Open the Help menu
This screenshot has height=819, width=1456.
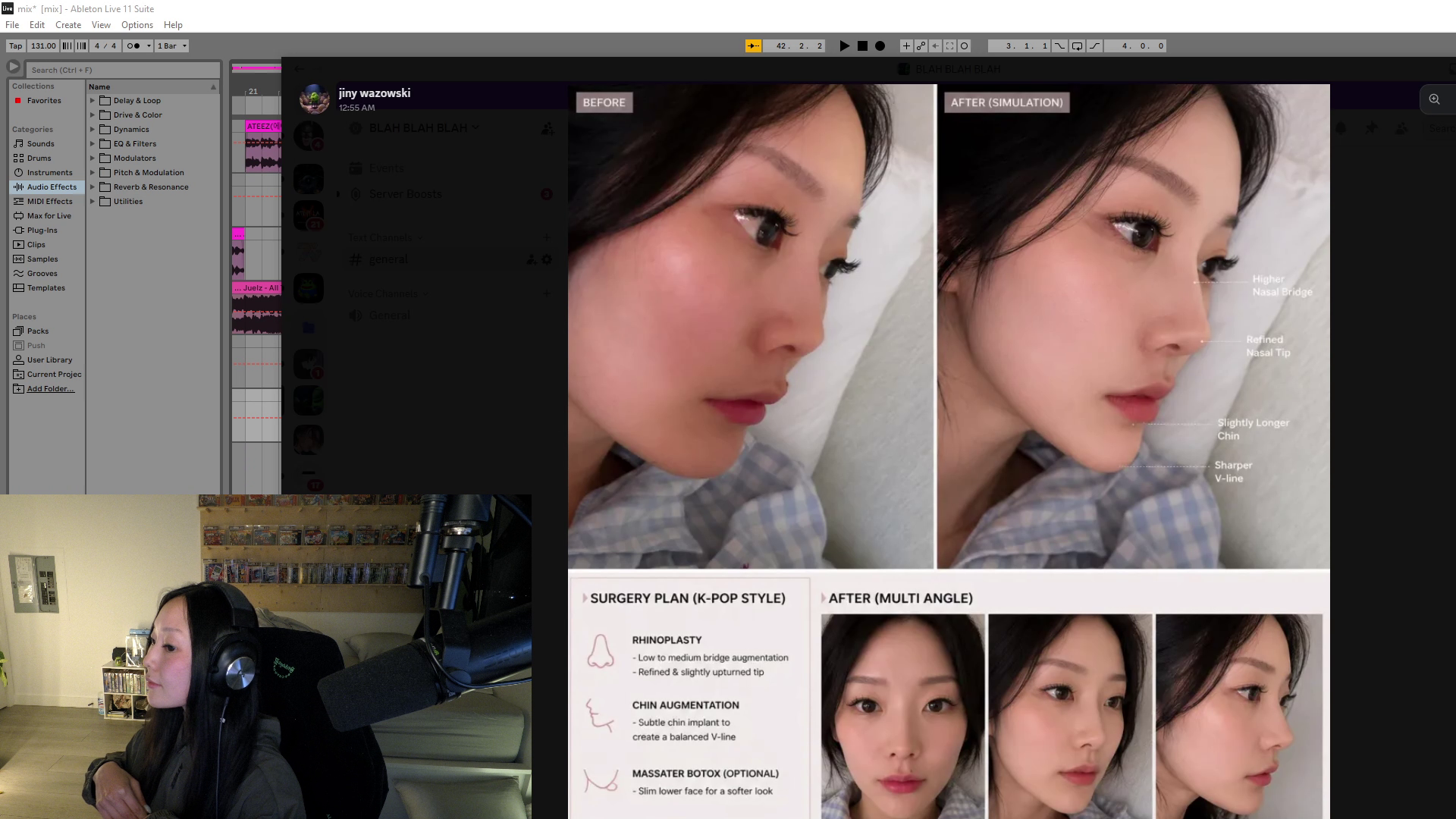coord(173,25)
